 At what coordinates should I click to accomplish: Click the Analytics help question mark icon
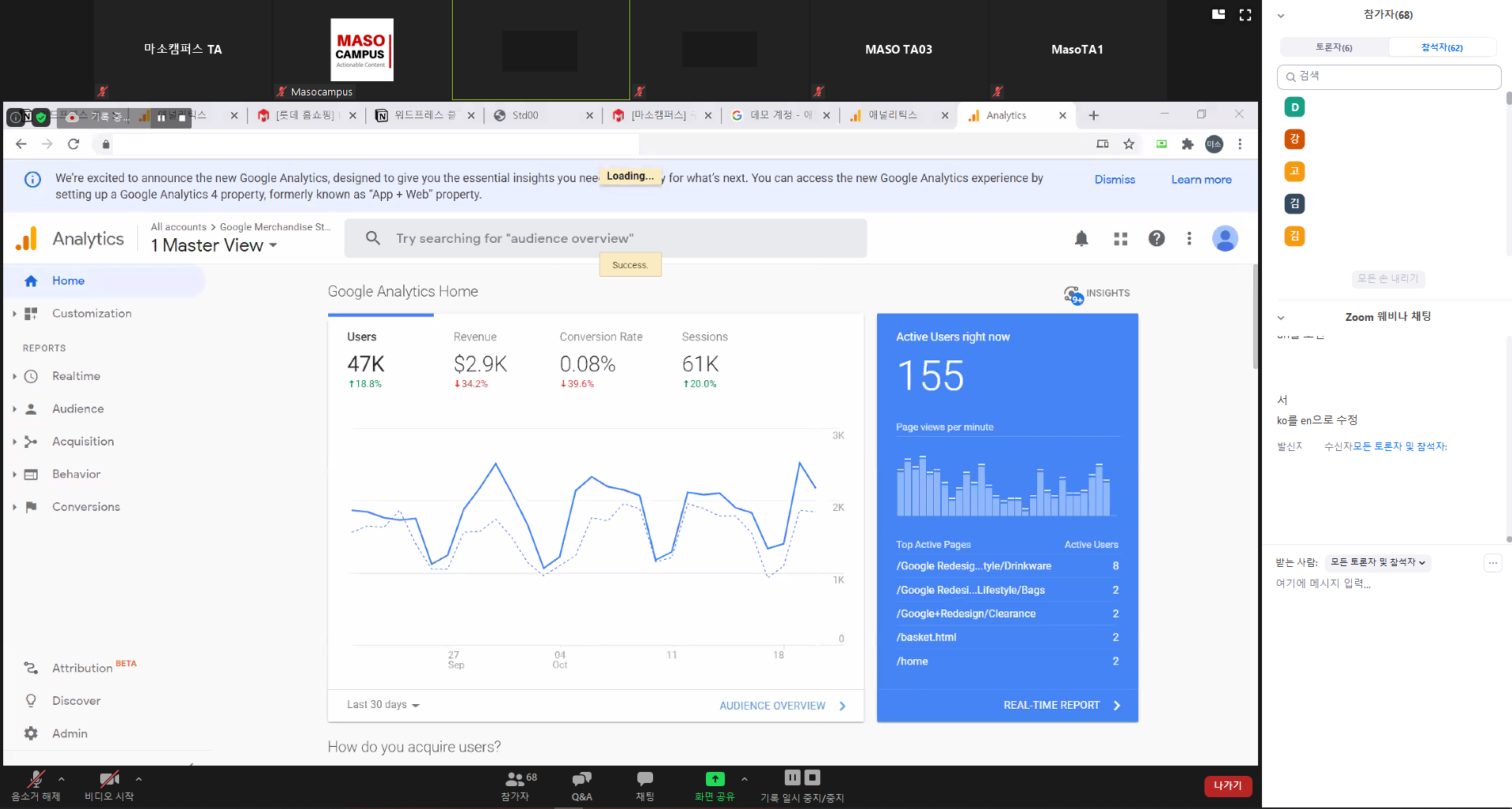coord(1156,239)
